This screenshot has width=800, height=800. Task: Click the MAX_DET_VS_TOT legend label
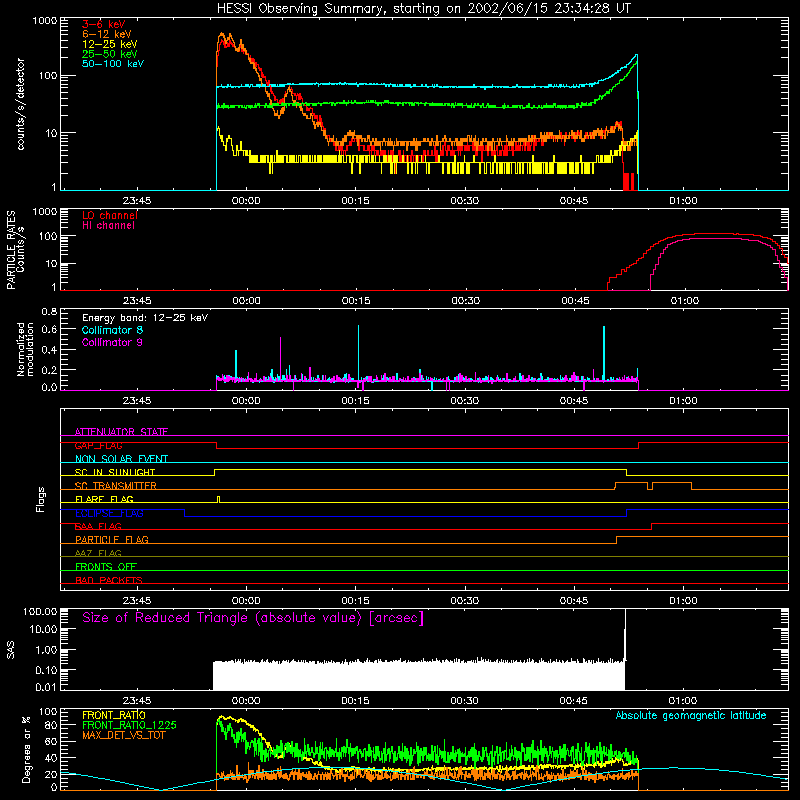tap(123, 735)
